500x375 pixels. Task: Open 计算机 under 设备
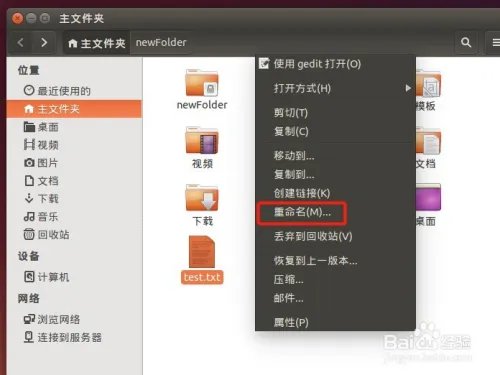click(x=47, y=277)
